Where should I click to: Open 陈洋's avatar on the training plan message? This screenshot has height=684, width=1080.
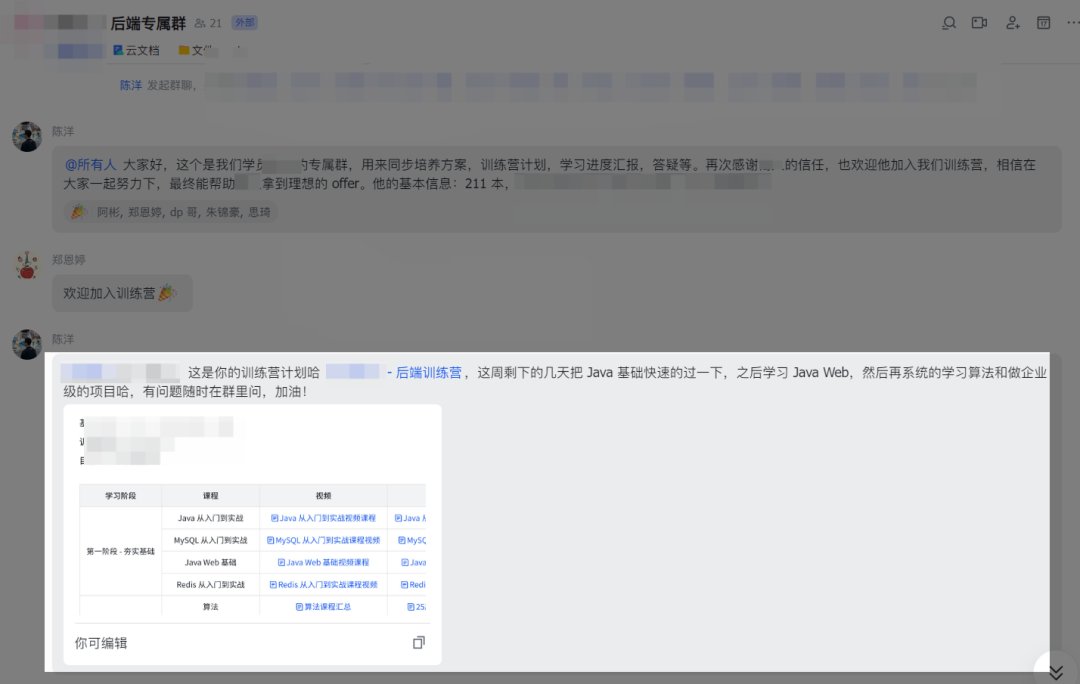click(x=27, y=344)
